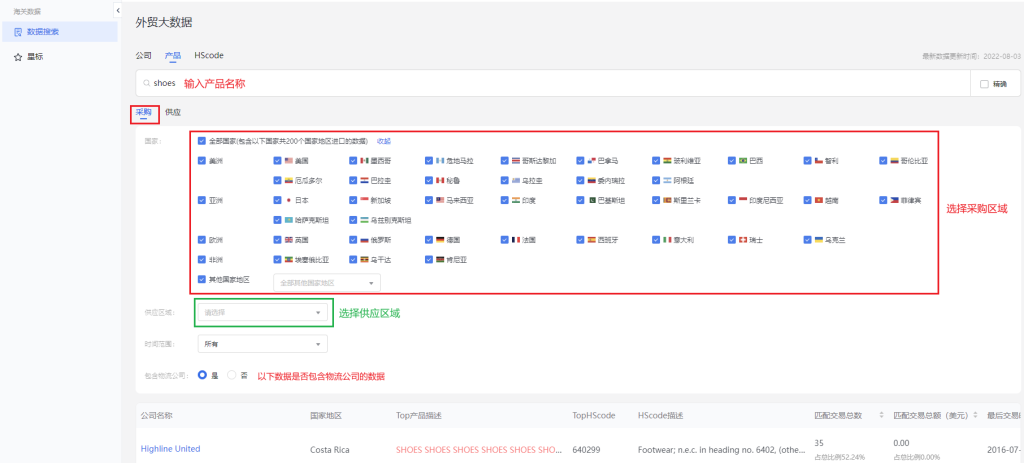Uncheck the 欧洲 region checkbox
The image size is (1024, 463).
click(x=203, y=240)
